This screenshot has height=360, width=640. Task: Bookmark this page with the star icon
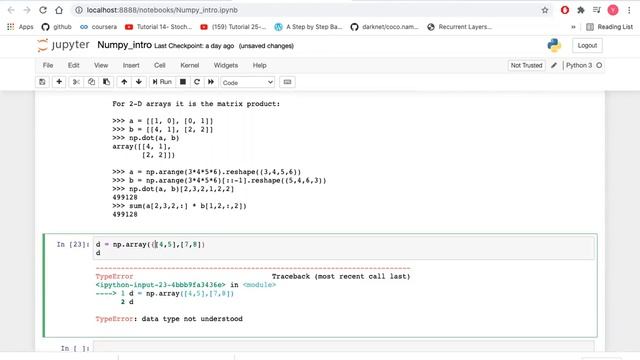(x=545, y=10)
